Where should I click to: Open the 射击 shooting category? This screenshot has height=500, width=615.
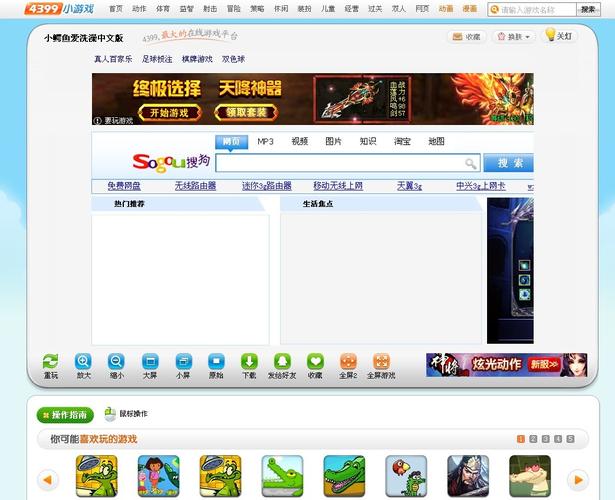point(210,9)
